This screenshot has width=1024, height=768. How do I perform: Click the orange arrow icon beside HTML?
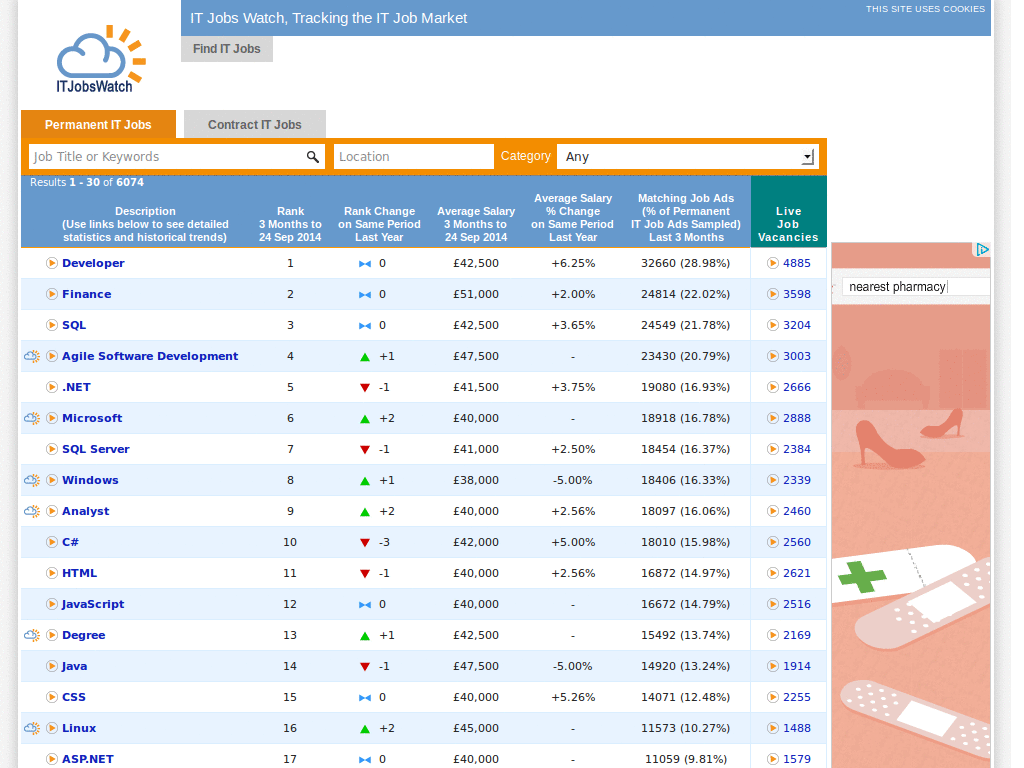(52, 573)
